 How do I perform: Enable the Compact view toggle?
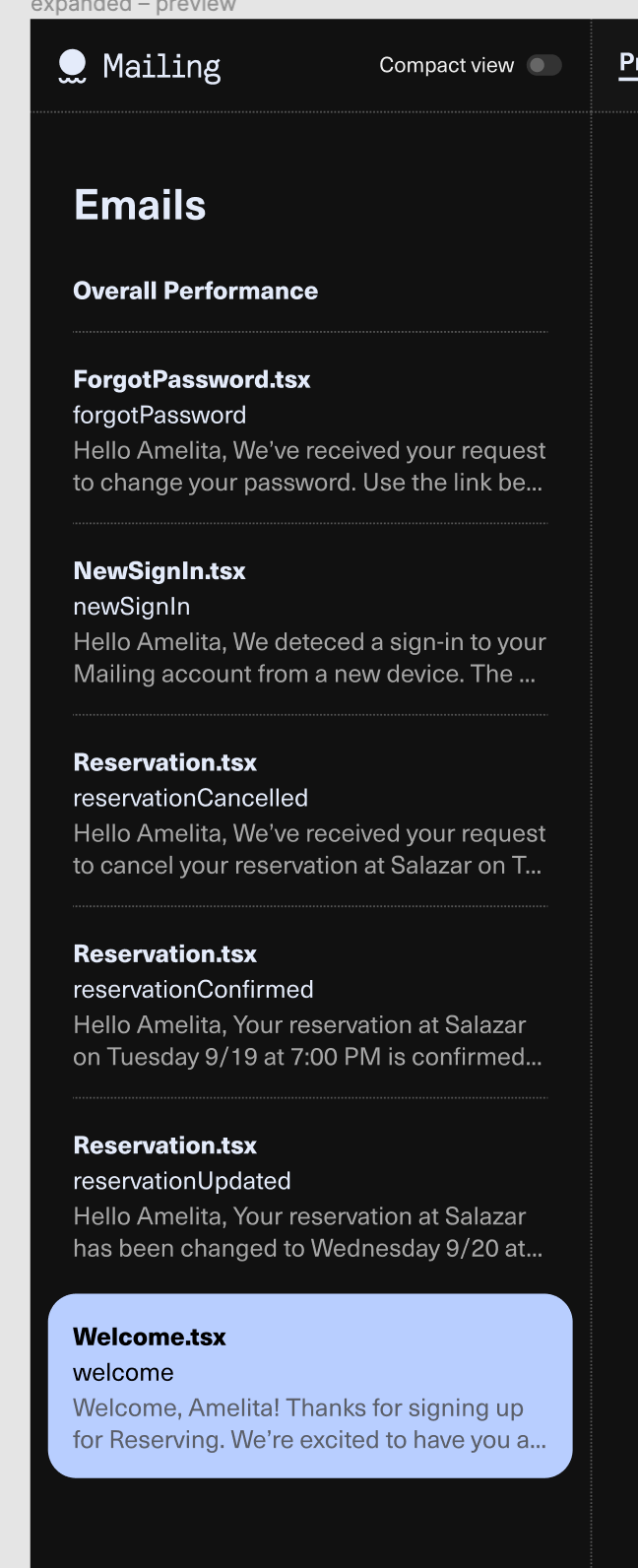click(x=544, y=64)
